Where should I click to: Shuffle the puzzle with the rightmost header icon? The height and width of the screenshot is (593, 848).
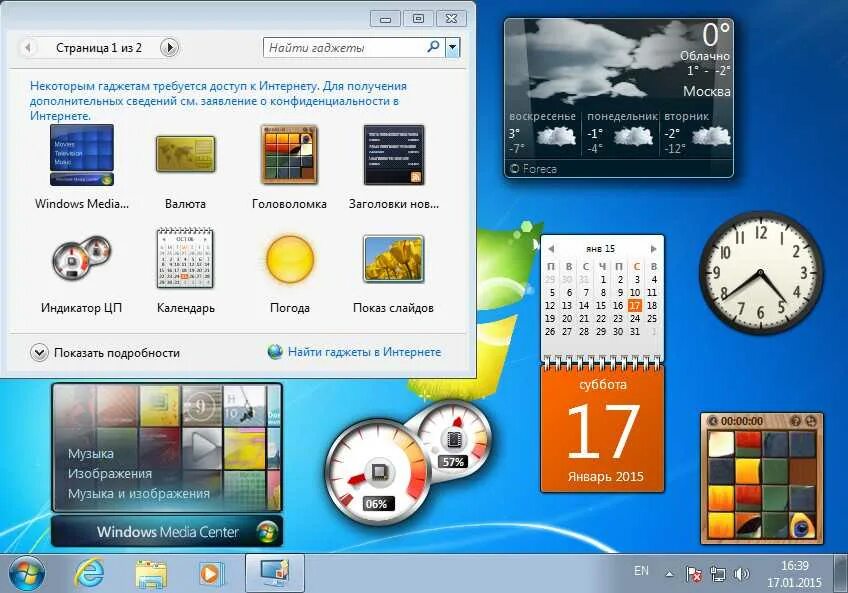pyautogui.click(x=810, y=421)
